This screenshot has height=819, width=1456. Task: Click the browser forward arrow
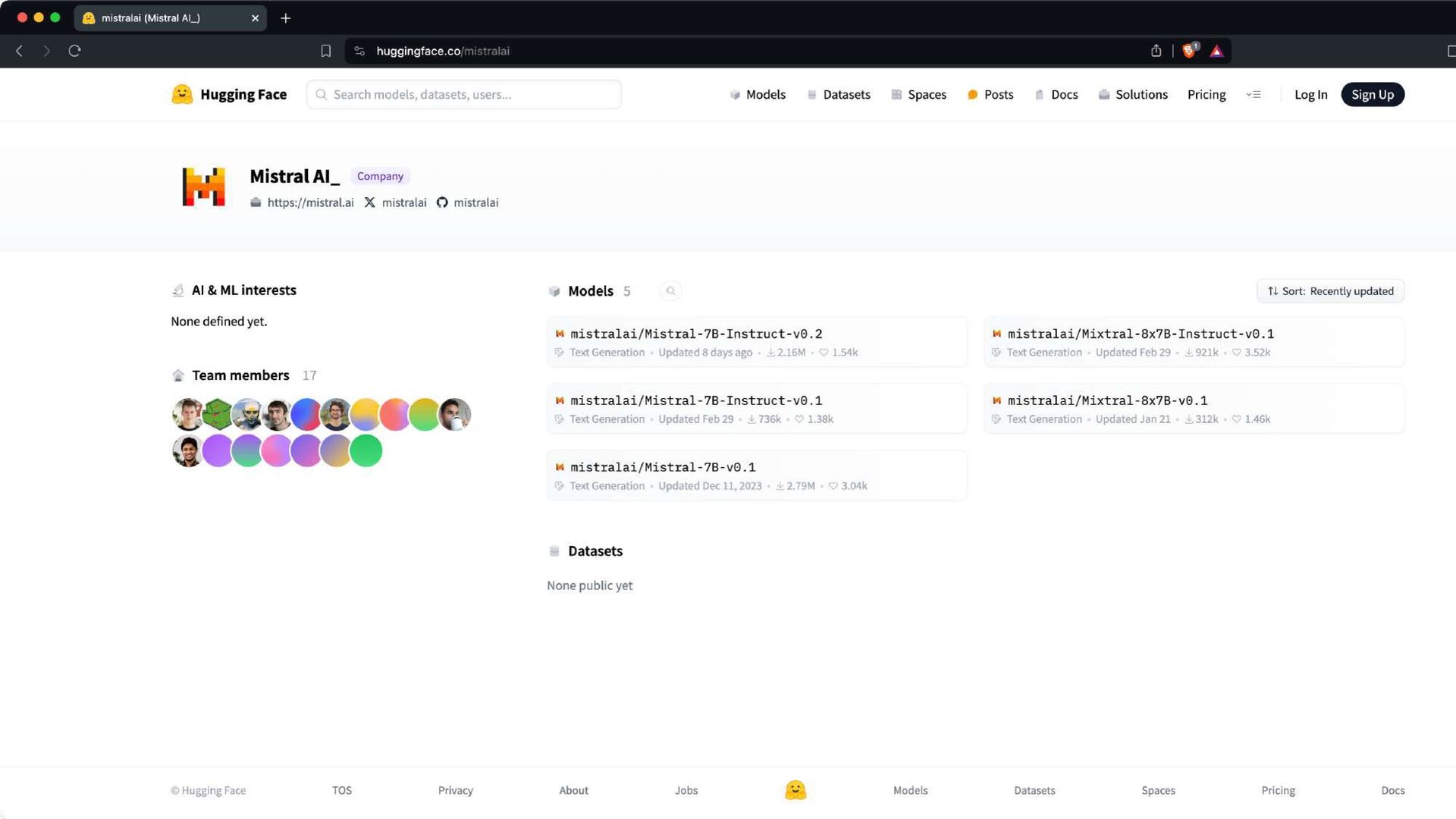pyautogui.click(x=47, y=51)
